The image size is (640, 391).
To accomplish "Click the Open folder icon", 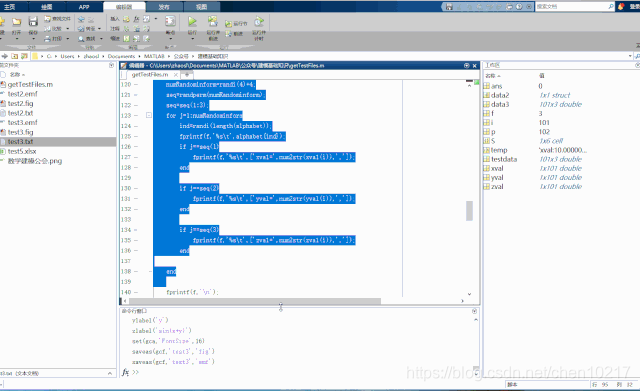I will point(17,22).
